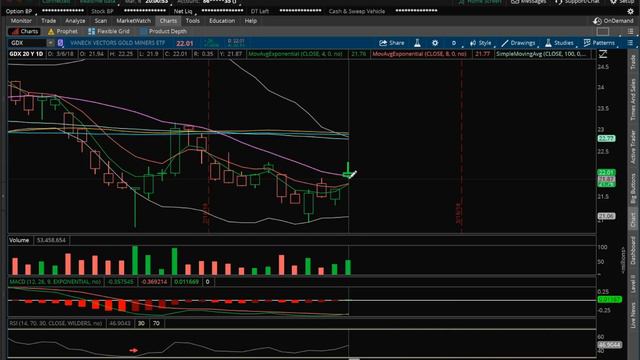Open the Dashboard sidebar tab
640x360 pixels.
[633, 250]
